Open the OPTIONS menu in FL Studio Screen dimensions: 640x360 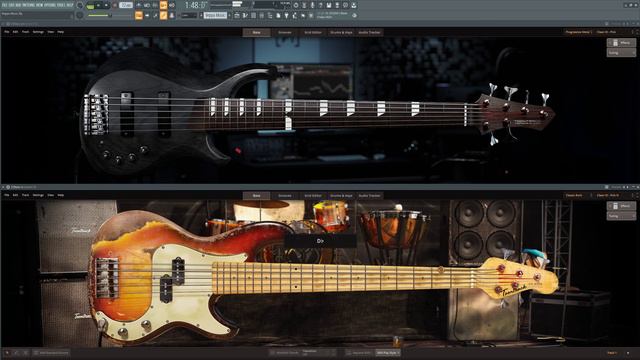click(49, 5)
